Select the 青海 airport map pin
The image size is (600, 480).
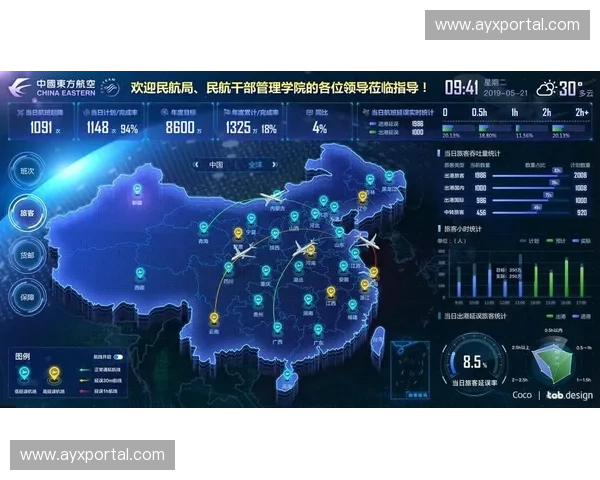pyautogui.click(x=204, y=229)
